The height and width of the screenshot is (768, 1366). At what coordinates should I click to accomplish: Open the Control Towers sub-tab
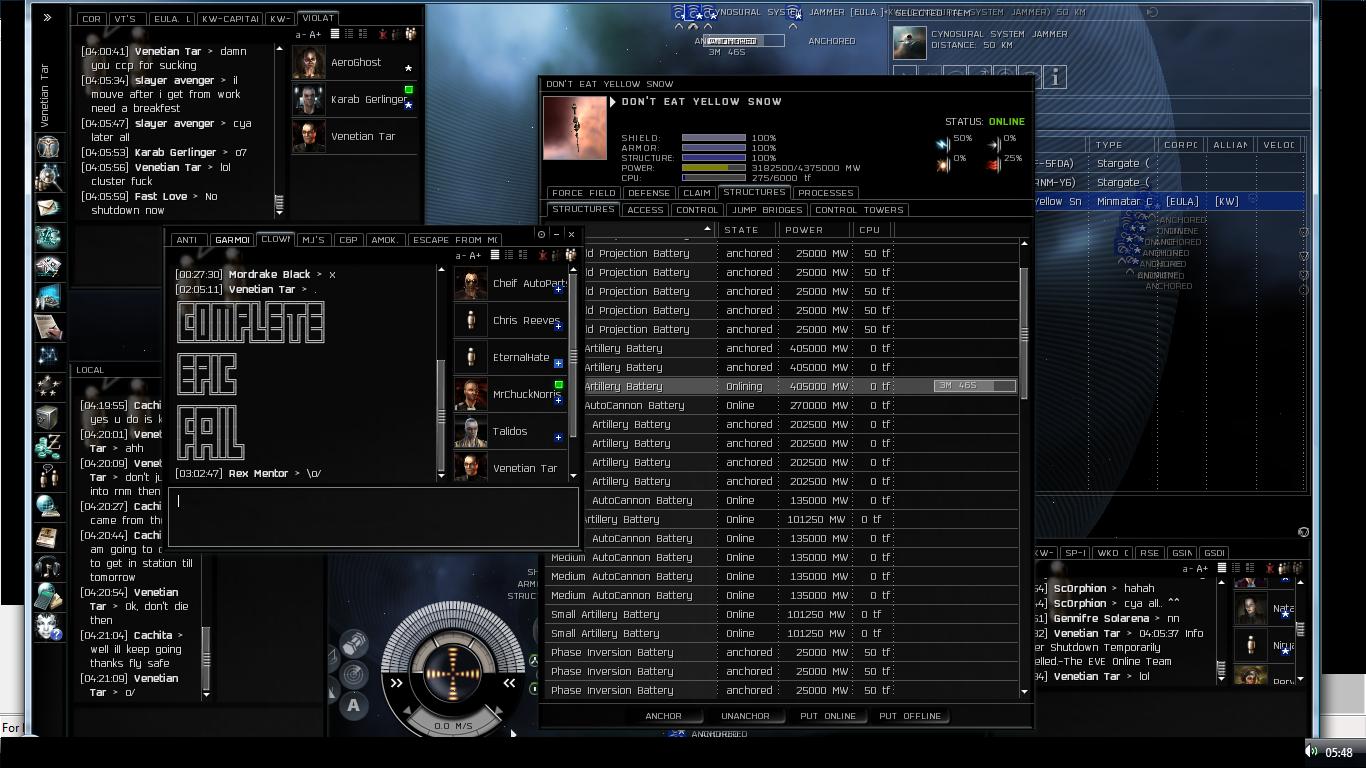click(860, 210)
